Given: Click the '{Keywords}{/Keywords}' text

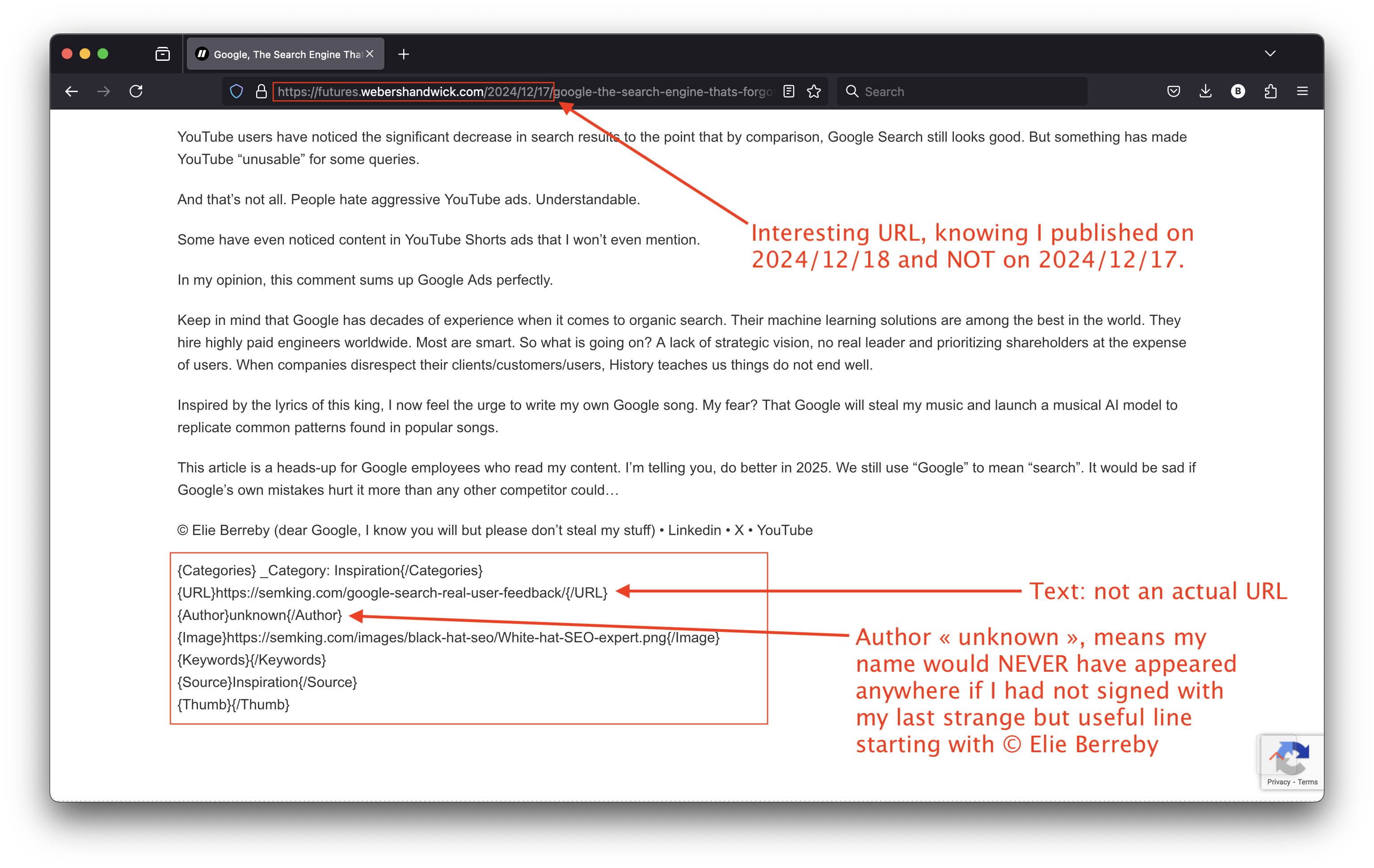Looking at the screenshot, I should tap(252, 660).
